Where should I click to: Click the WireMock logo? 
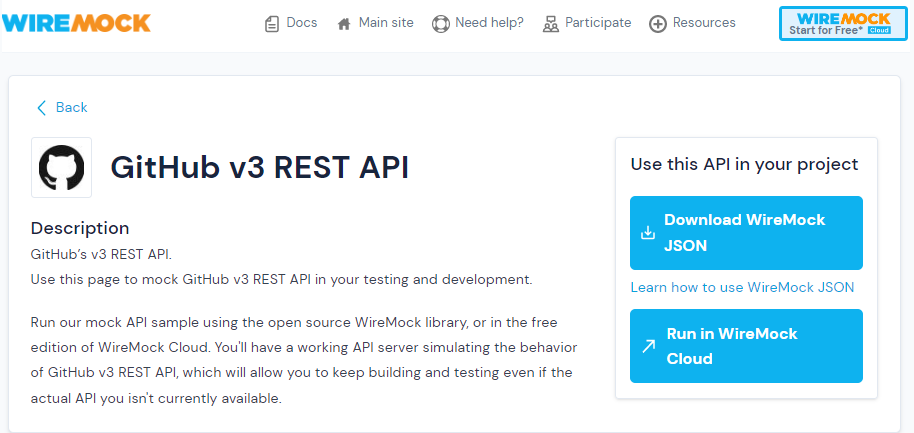point(76,23)
